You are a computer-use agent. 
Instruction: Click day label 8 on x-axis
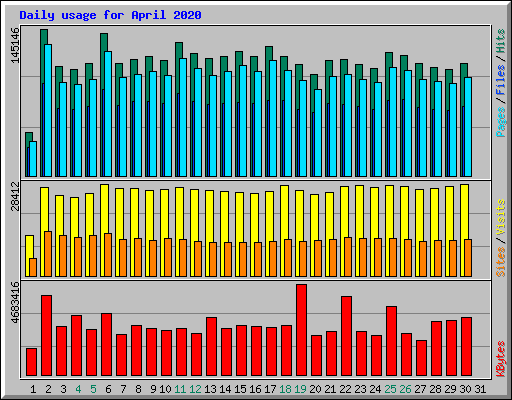click(138, 389)
